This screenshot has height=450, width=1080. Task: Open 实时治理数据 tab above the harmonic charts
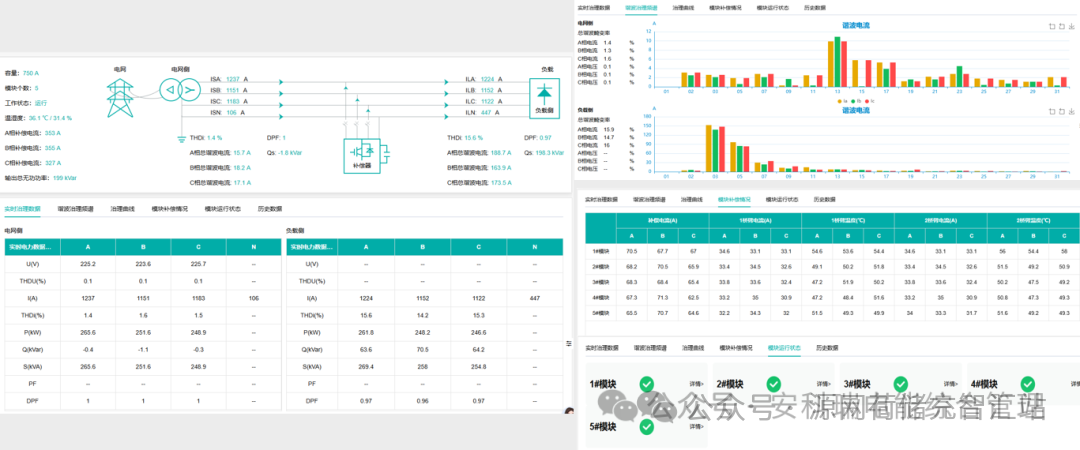[593, 8]
